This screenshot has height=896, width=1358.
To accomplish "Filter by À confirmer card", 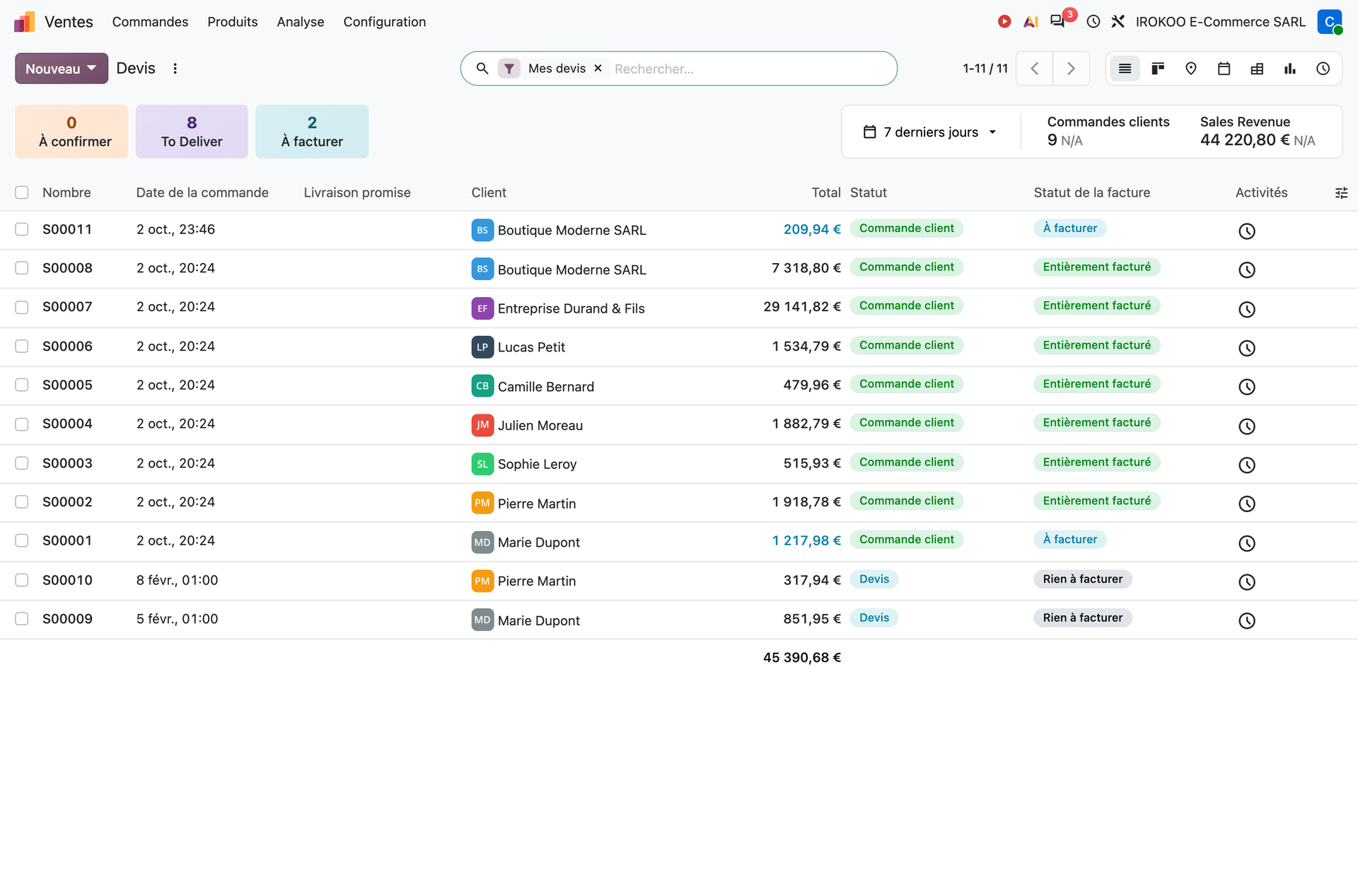I will click(x=71, y=132).
